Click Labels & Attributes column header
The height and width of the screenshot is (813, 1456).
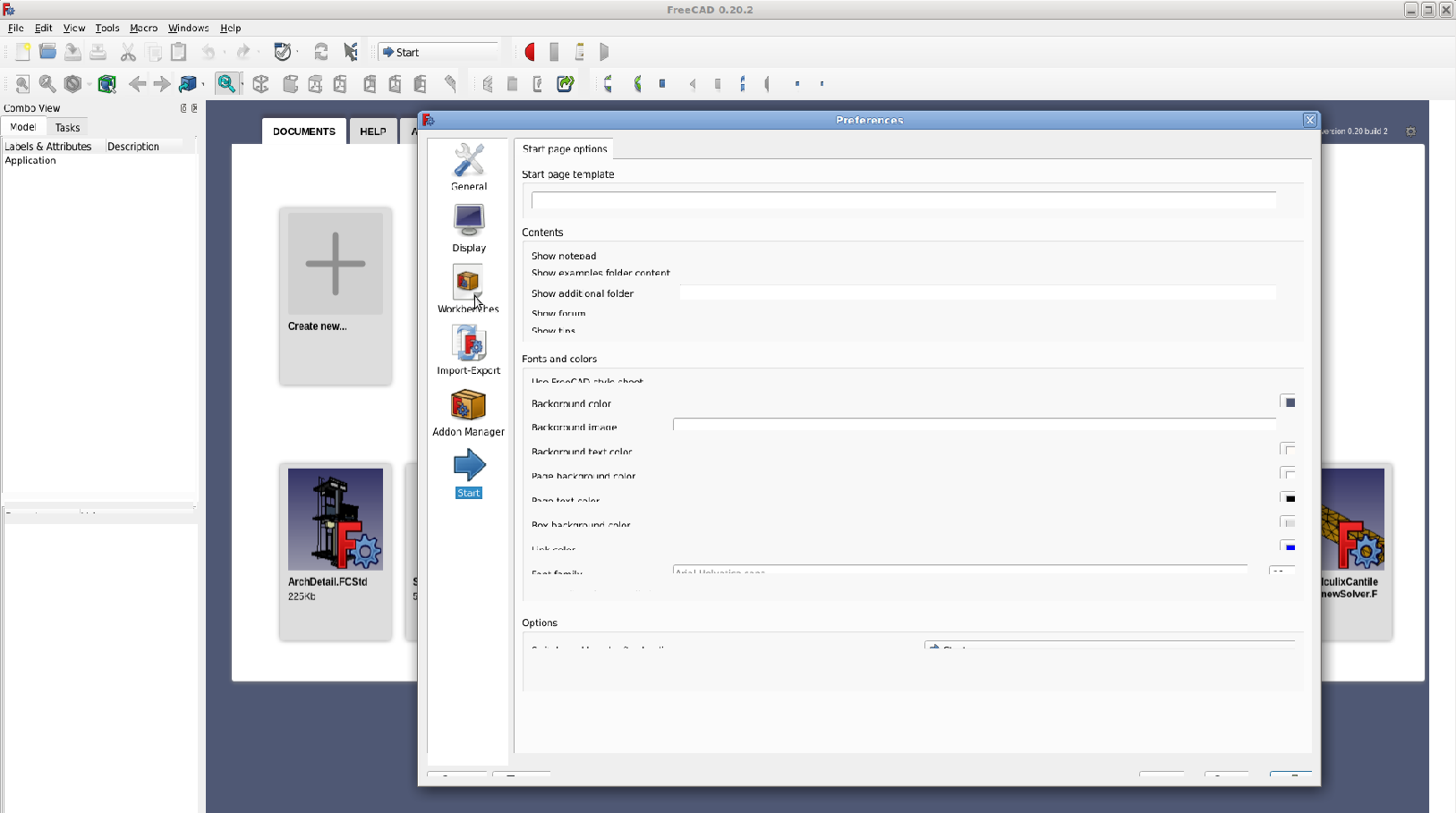(48, 147)
